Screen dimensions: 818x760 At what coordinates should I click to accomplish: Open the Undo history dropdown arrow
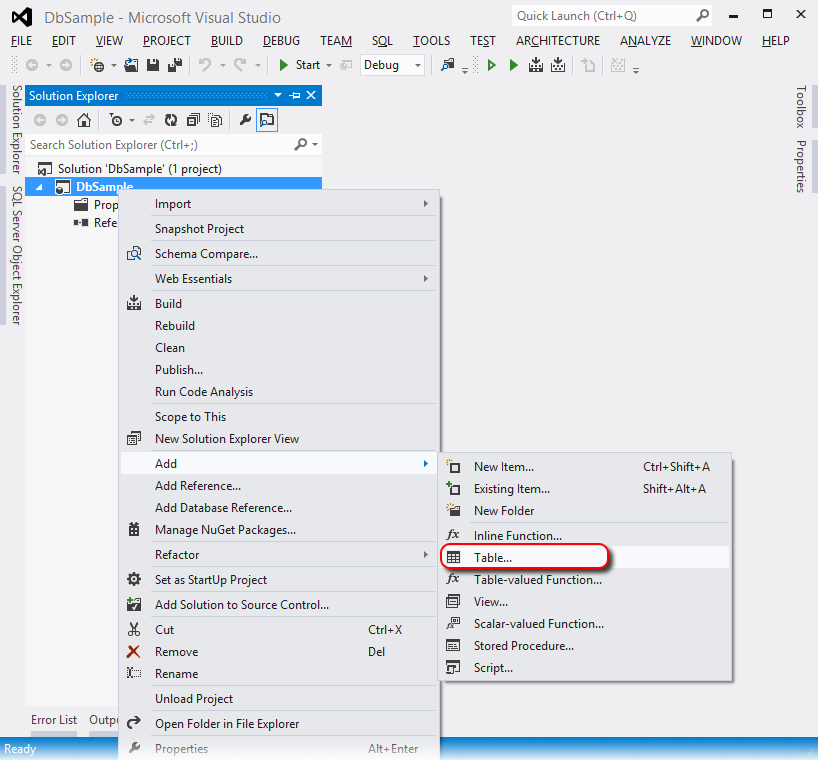pyautogui.click(x=223, y=65)
